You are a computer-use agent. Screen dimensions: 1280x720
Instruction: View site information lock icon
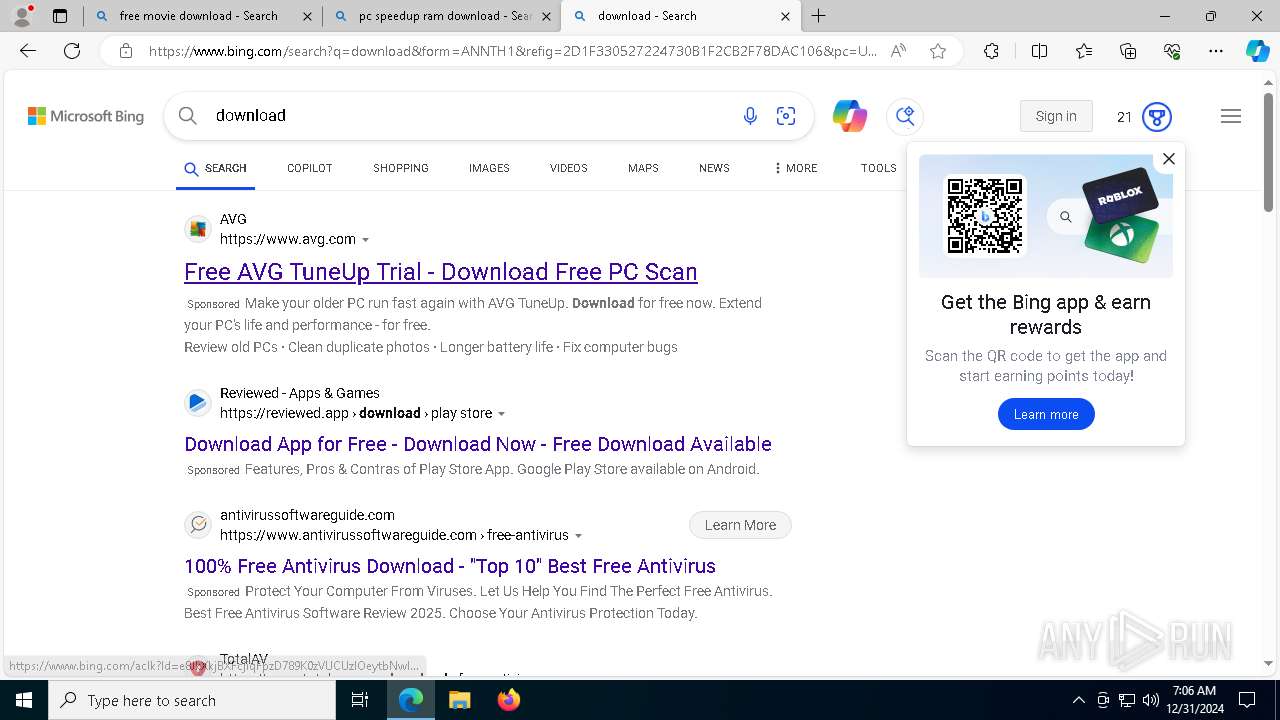point(126,51)
